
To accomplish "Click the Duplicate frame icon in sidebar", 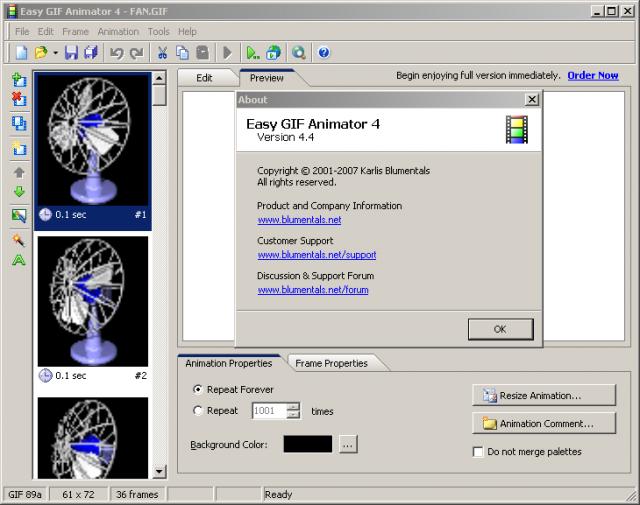I will (19, 123).
